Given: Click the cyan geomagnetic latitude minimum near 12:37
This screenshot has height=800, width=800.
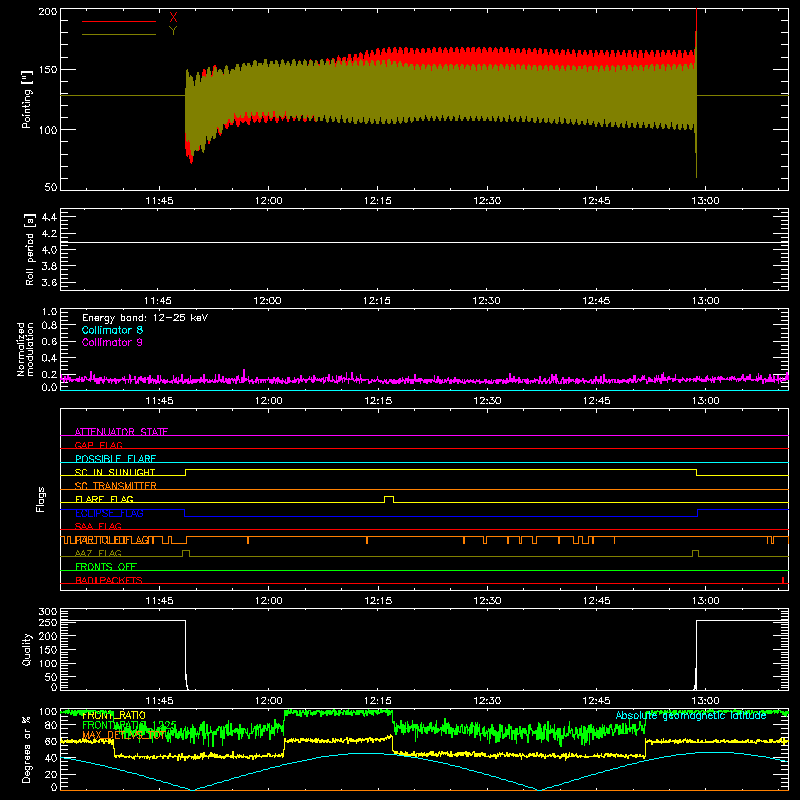Looking at the screenshot, I should click(x=539, y=789).
